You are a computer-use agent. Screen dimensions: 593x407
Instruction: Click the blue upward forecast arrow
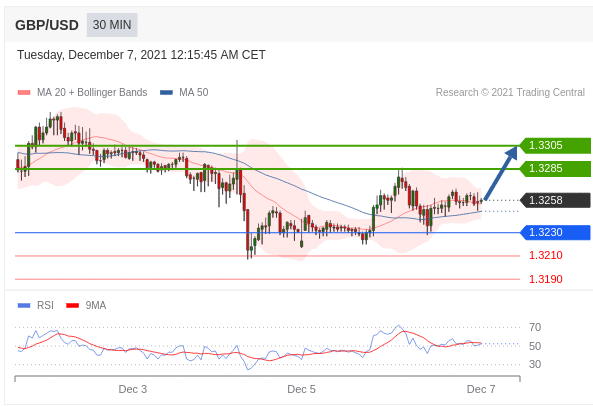[501, 173]
